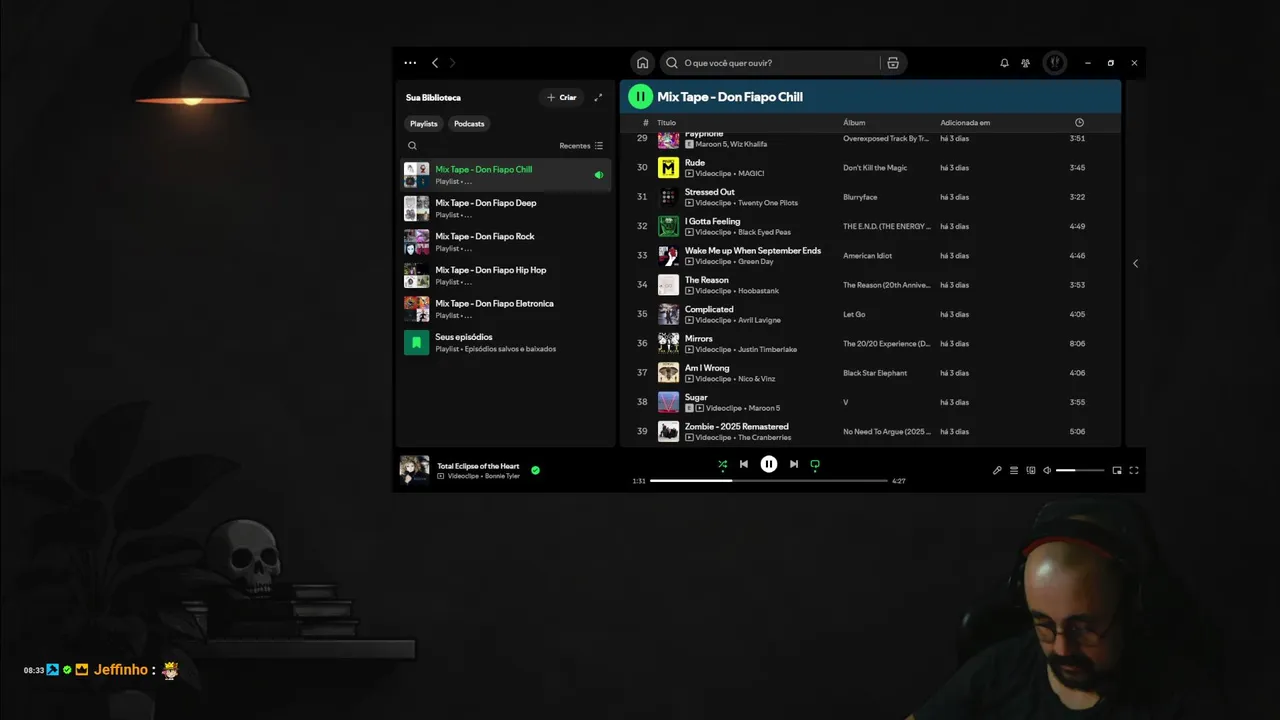Open the user profile avatar
Viewport: 1280px width, 720px height.
coord(1054,63)
